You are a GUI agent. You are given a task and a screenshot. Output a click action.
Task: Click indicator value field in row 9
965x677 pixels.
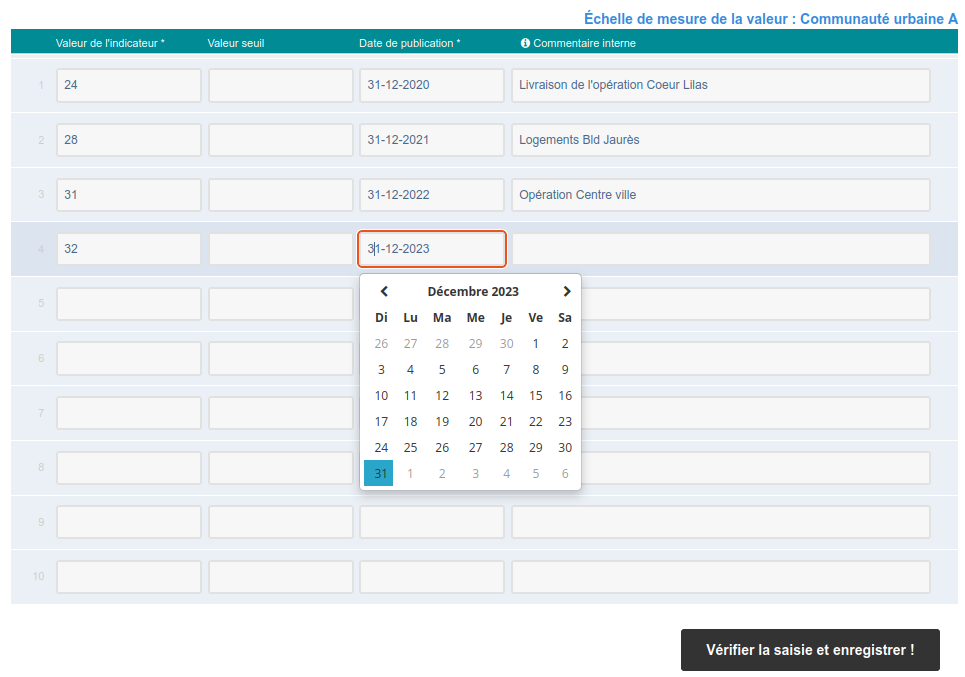[129, 522]
